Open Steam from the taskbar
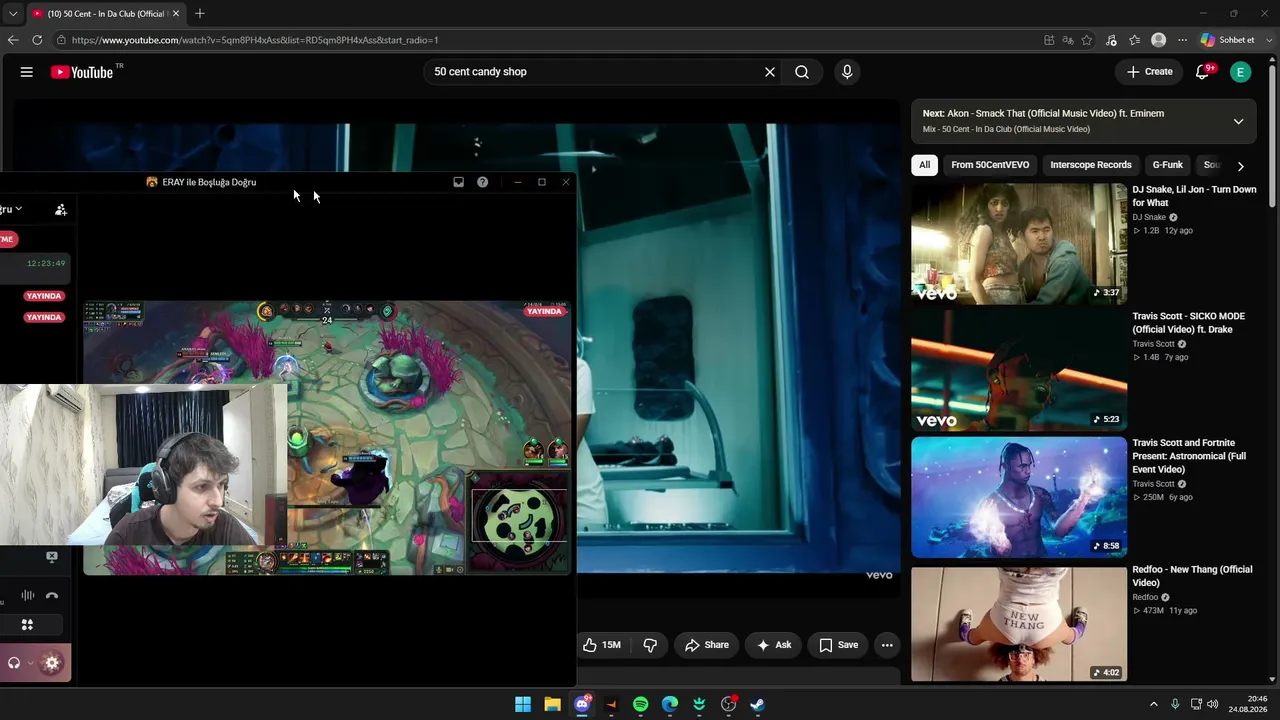 point(758,704)
